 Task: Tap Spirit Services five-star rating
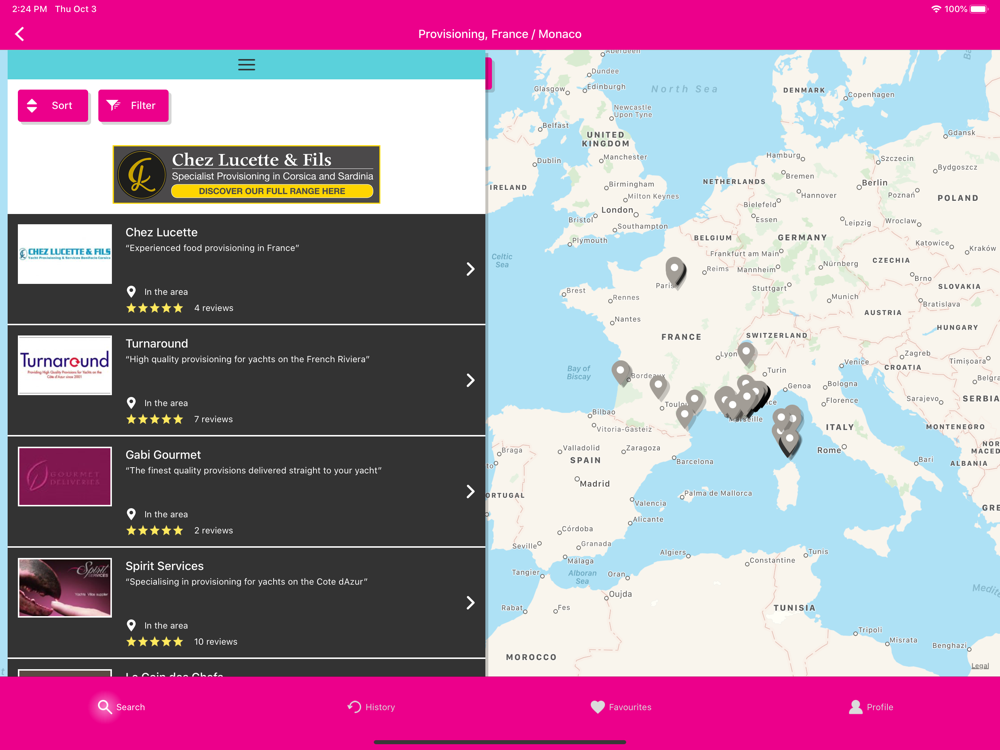point(155,642)
